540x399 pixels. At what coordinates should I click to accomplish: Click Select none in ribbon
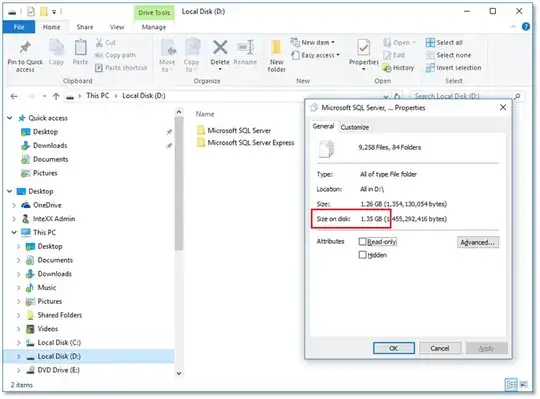pyautogui.click(x=448, y=55)
